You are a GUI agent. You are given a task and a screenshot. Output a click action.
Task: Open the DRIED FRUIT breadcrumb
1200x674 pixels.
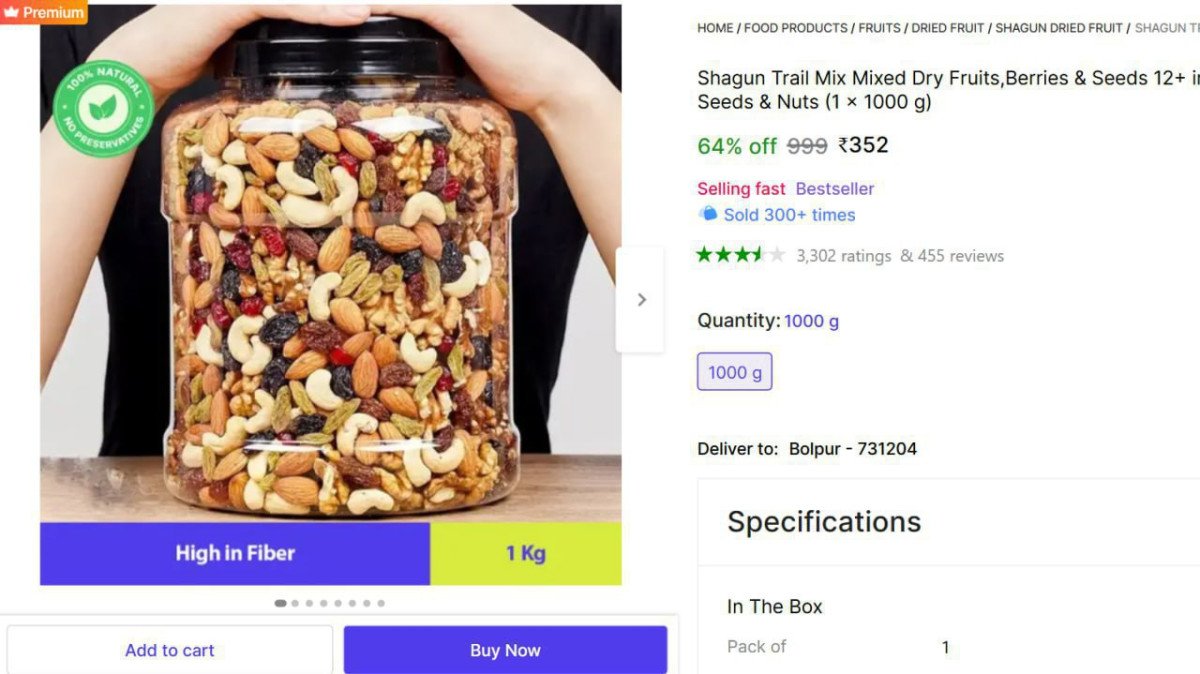point(948,28)
